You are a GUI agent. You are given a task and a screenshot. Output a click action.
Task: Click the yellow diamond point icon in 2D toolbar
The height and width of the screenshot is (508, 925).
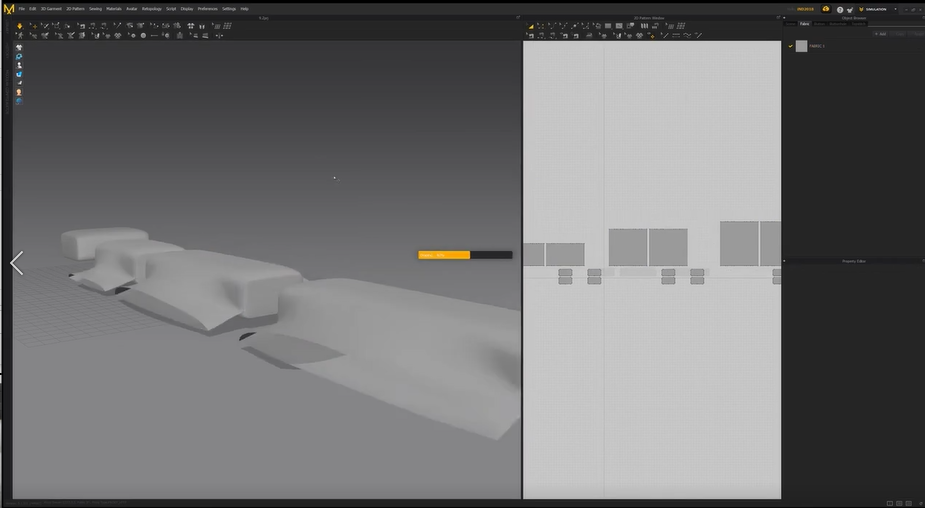[x=651, y=35]
